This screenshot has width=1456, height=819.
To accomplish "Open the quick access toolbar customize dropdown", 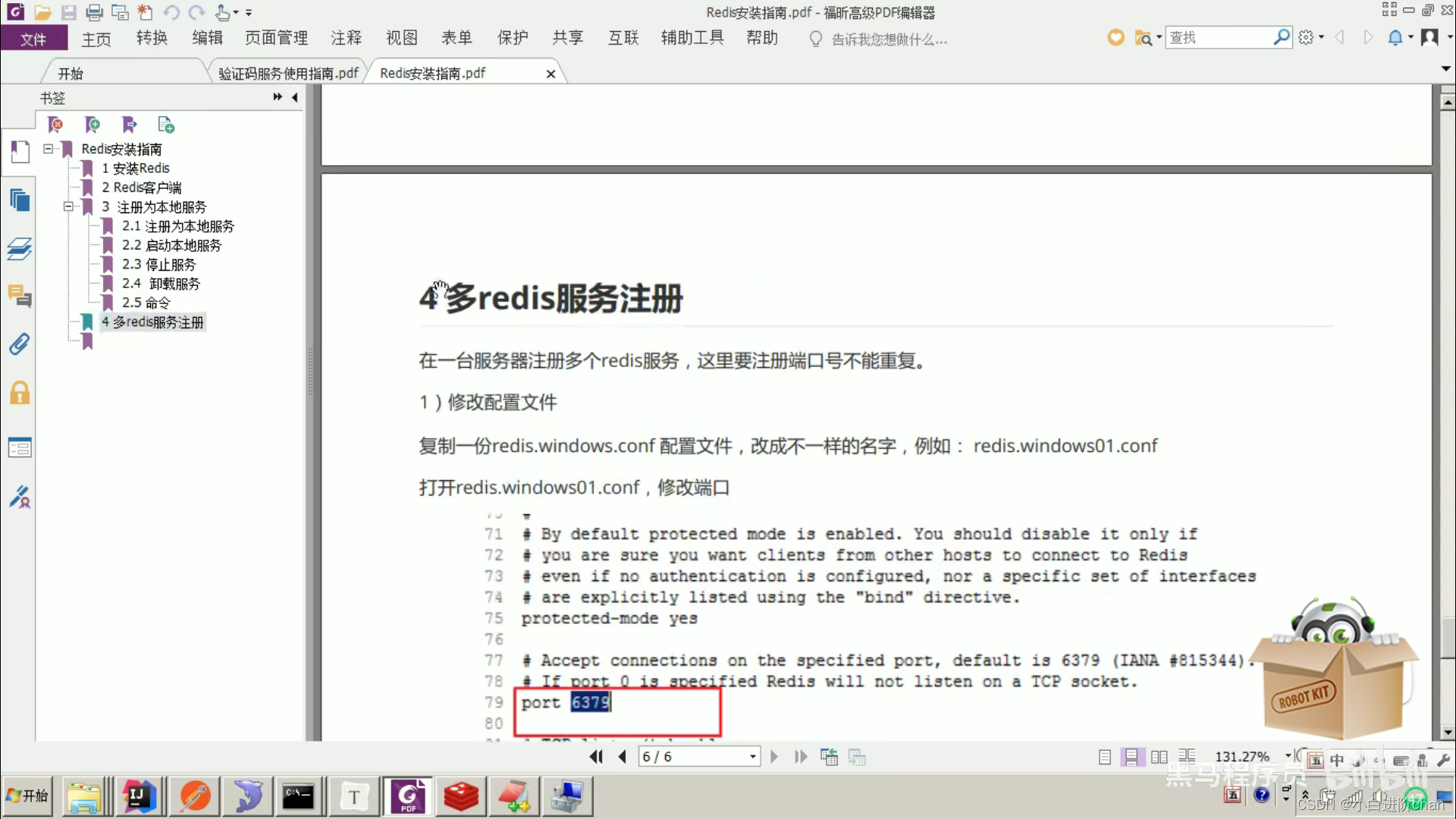I will pyautogui.click(x=249, y=12).
